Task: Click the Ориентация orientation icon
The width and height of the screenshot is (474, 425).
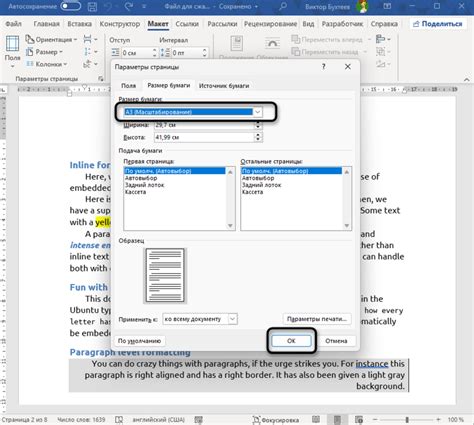Action: point(30,39)
